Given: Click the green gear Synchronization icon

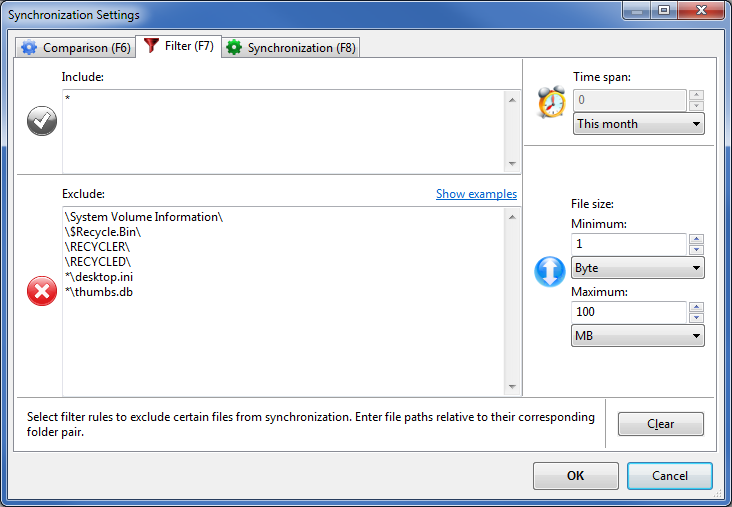Looking at the screenshot, I should (234, 47).
